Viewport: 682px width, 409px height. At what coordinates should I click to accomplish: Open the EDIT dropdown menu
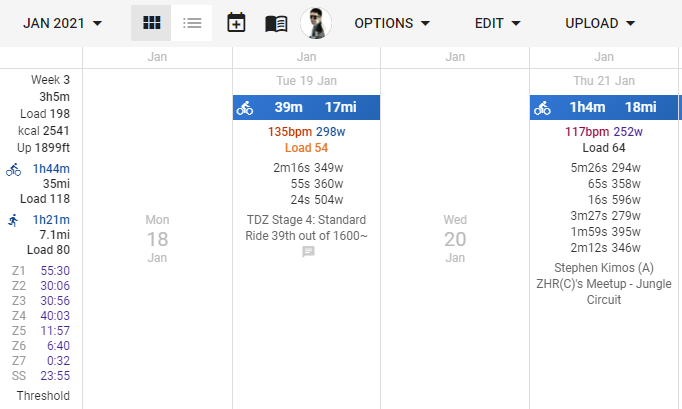coord(497,22)
